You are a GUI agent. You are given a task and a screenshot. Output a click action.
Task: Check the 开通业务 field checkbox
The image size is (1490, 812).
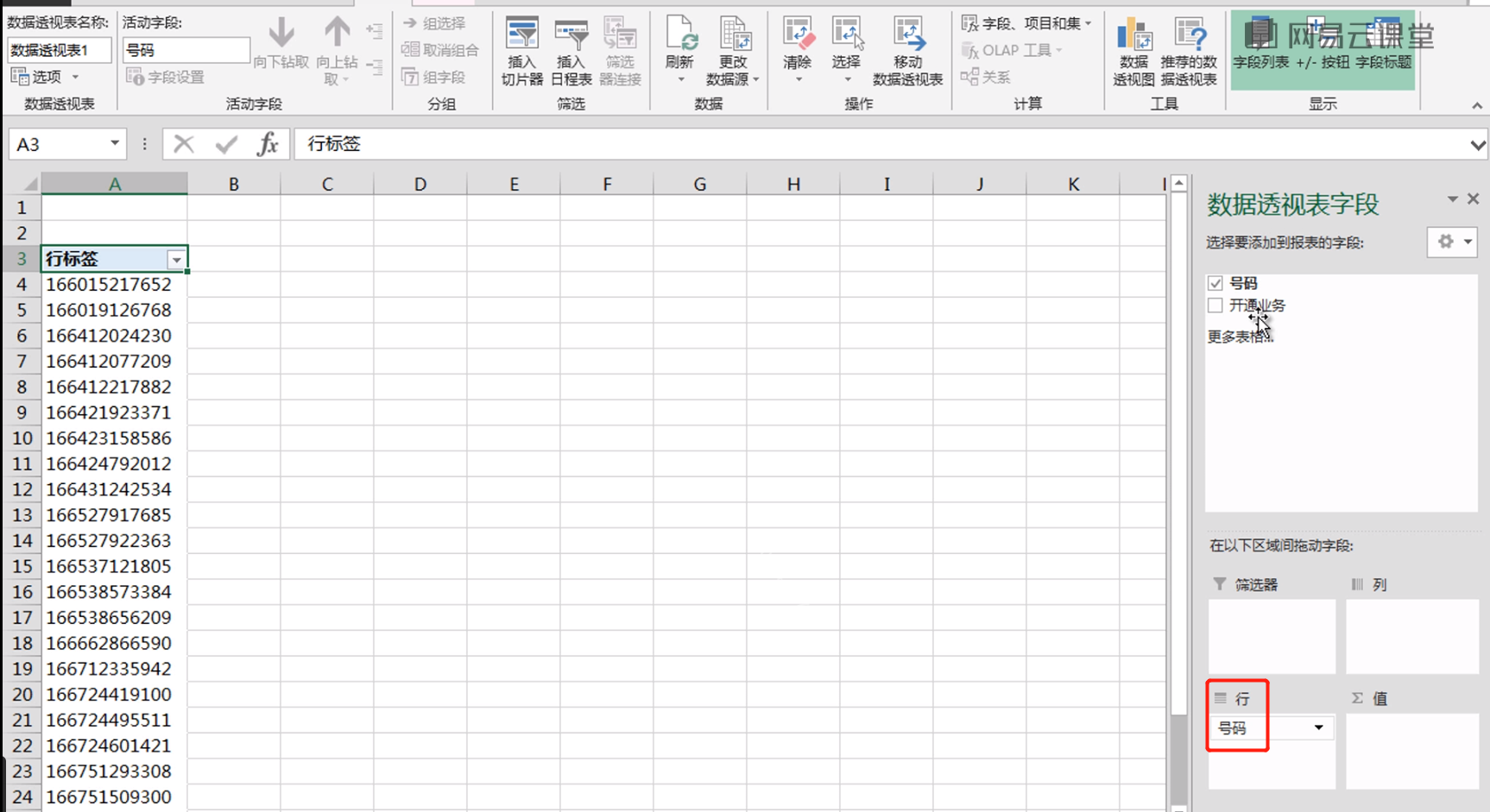pyautogui.click(x=1215, y=305)
